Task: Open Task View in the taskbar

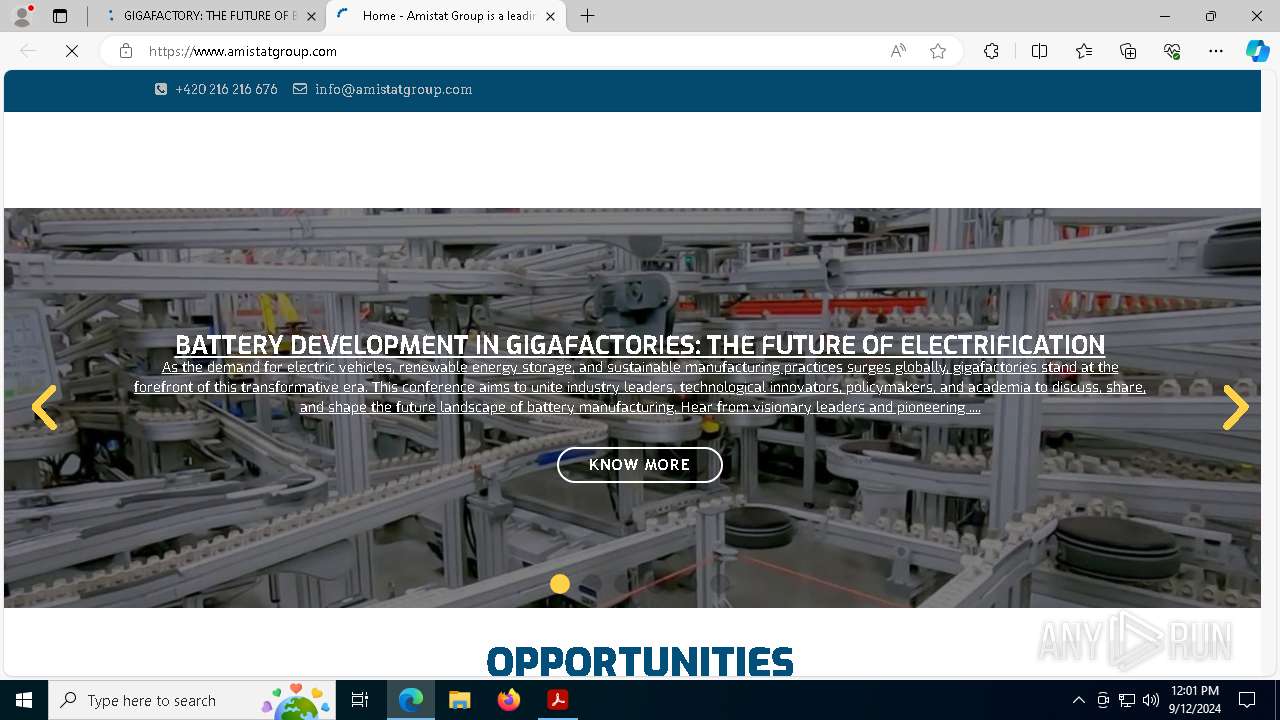Action: coord(360,700)
